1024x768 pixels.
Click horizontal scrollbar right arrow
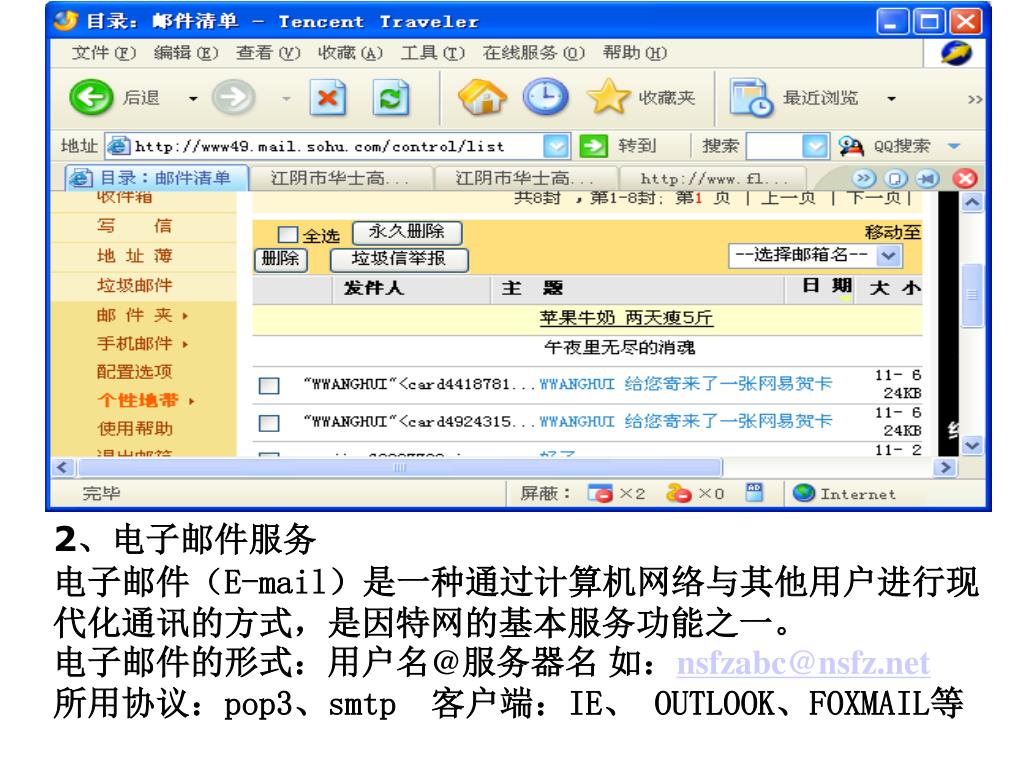pyautogui.click(x=945, y=468)
